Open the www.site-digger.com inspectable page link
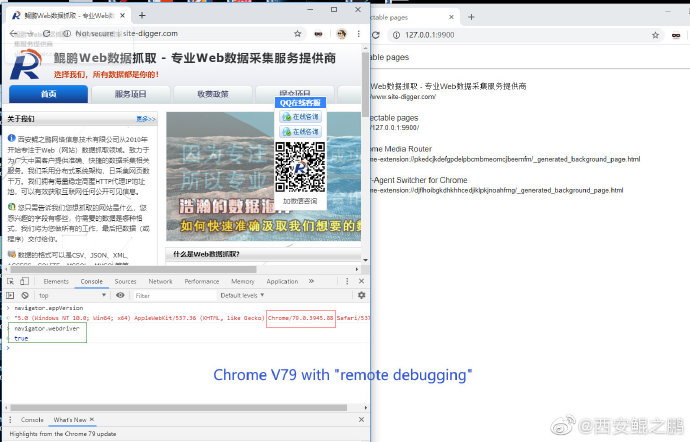 (x=403, y=97)
